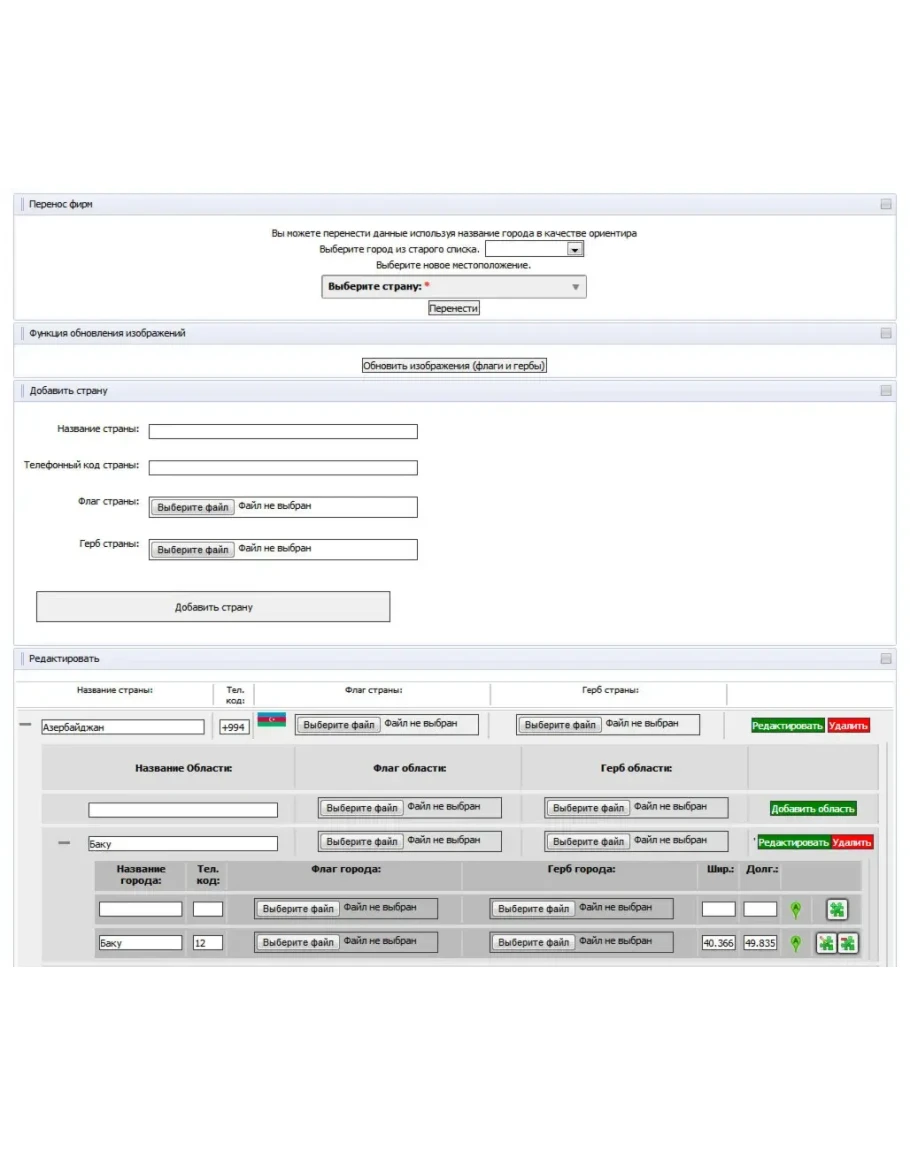Click the green map pin in the empty city row
The height and width of the screenshot is (1155, 910).
795,910
